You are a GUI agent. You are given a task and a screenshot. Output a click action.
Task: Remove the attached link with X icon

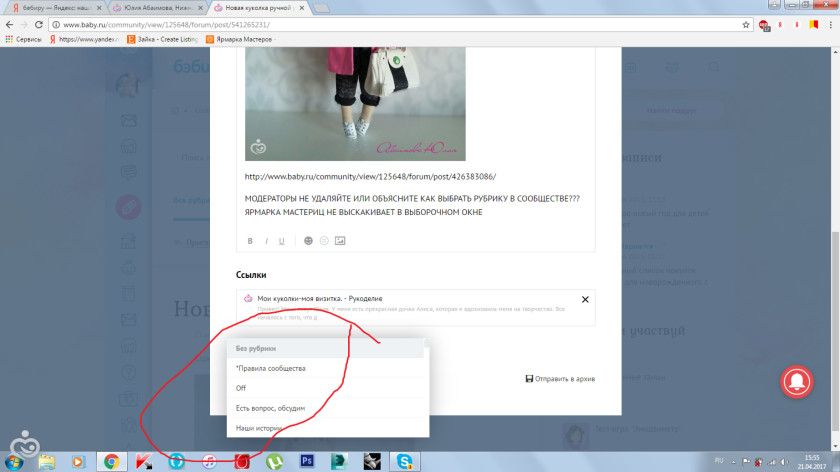[585, 299]
